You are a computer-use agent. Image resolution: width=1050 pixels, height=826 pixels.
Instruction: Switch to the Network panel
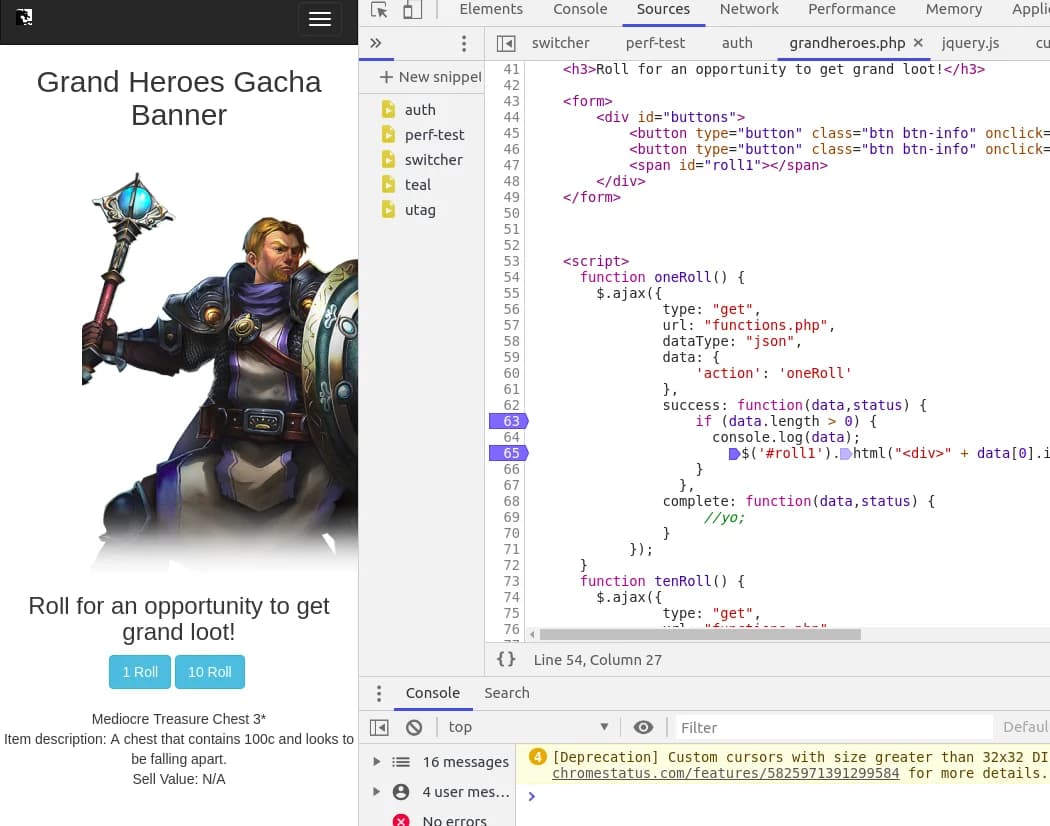pos(749,9)
